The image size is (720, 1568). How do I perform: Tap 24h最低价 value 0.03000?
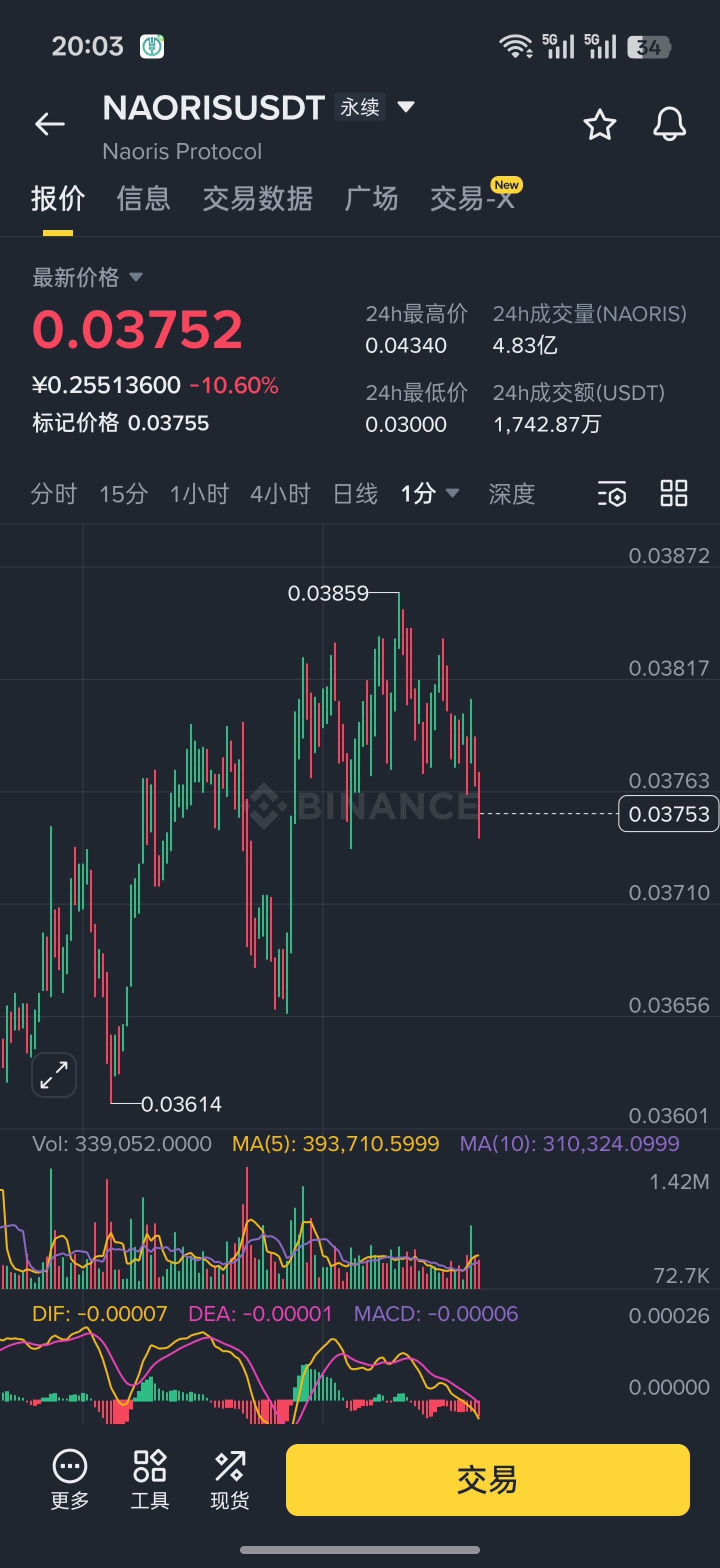click(x=406, y=424)
